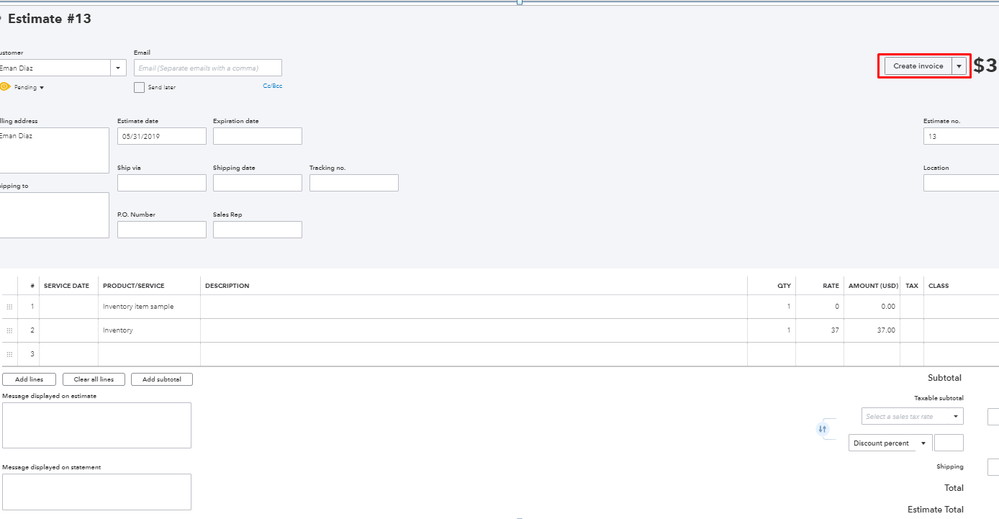This screenshot has width=999, height=519.
Task: Focus the discount value input box
Action: [949, 443]
